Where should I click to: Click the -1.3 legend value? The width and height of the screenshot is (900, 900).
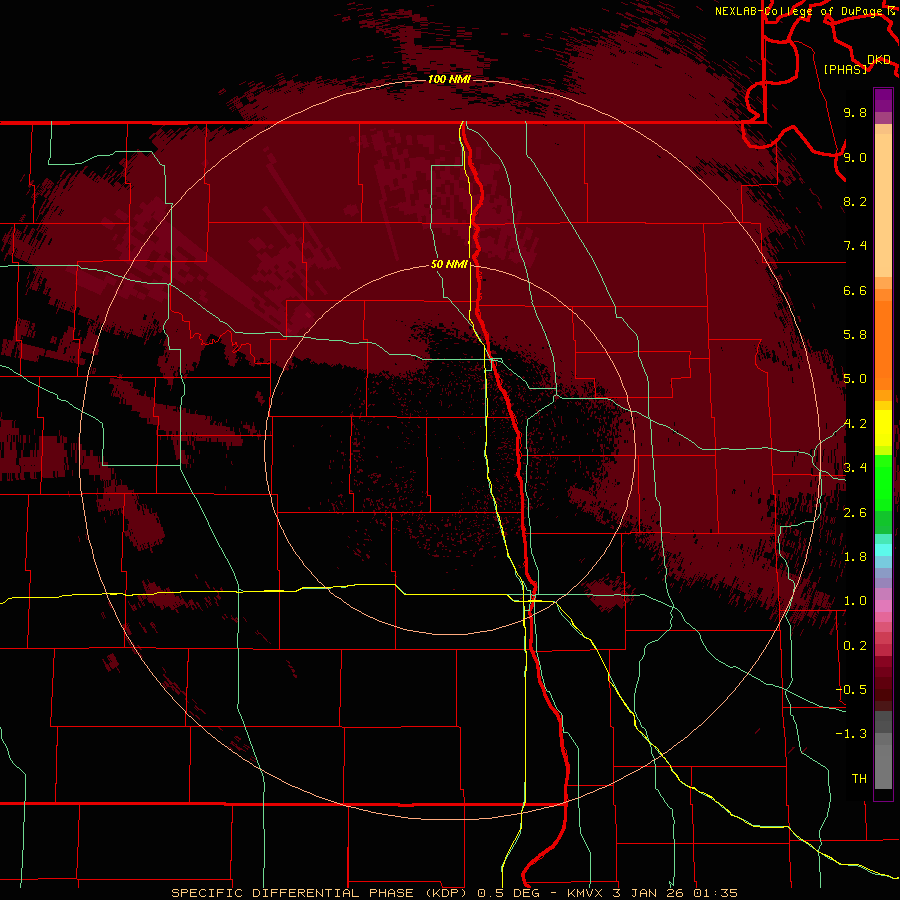pos(852,734)
